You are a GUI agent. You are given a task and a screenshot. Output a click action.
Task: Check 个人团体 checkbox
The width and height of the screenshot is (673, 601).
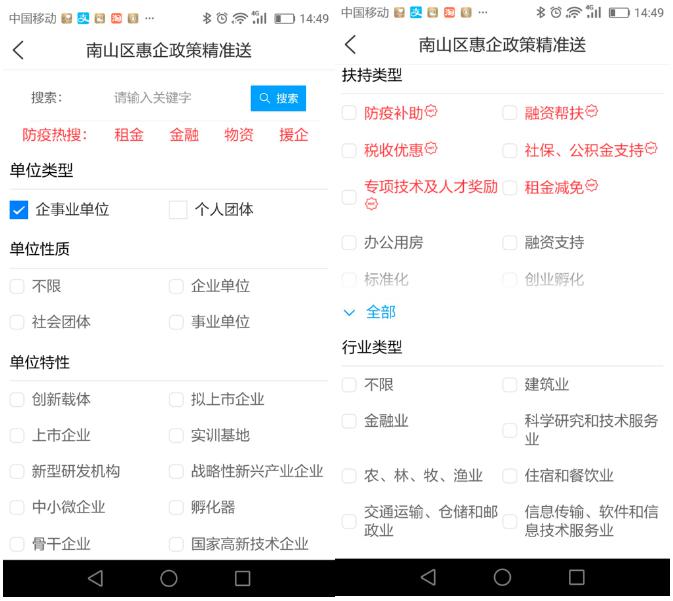(x=178, y=210)
